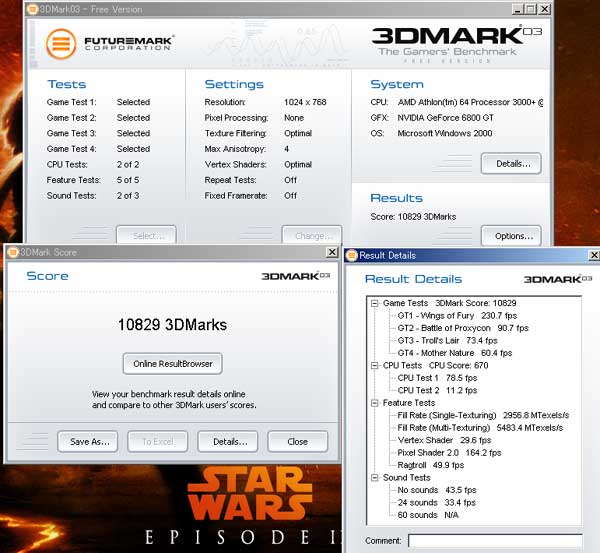Select GT3 - Troll's Lair row
The height and width of the screenshot is (553, 600).
[x=447, y=341]
